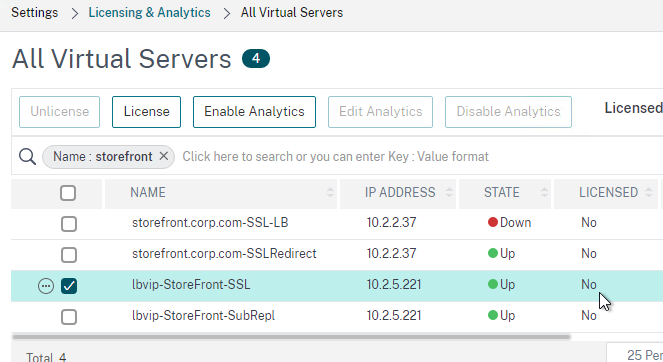Sort by STATE column arrows
Viewport: 663px width, 362px height.
point(544,193)
